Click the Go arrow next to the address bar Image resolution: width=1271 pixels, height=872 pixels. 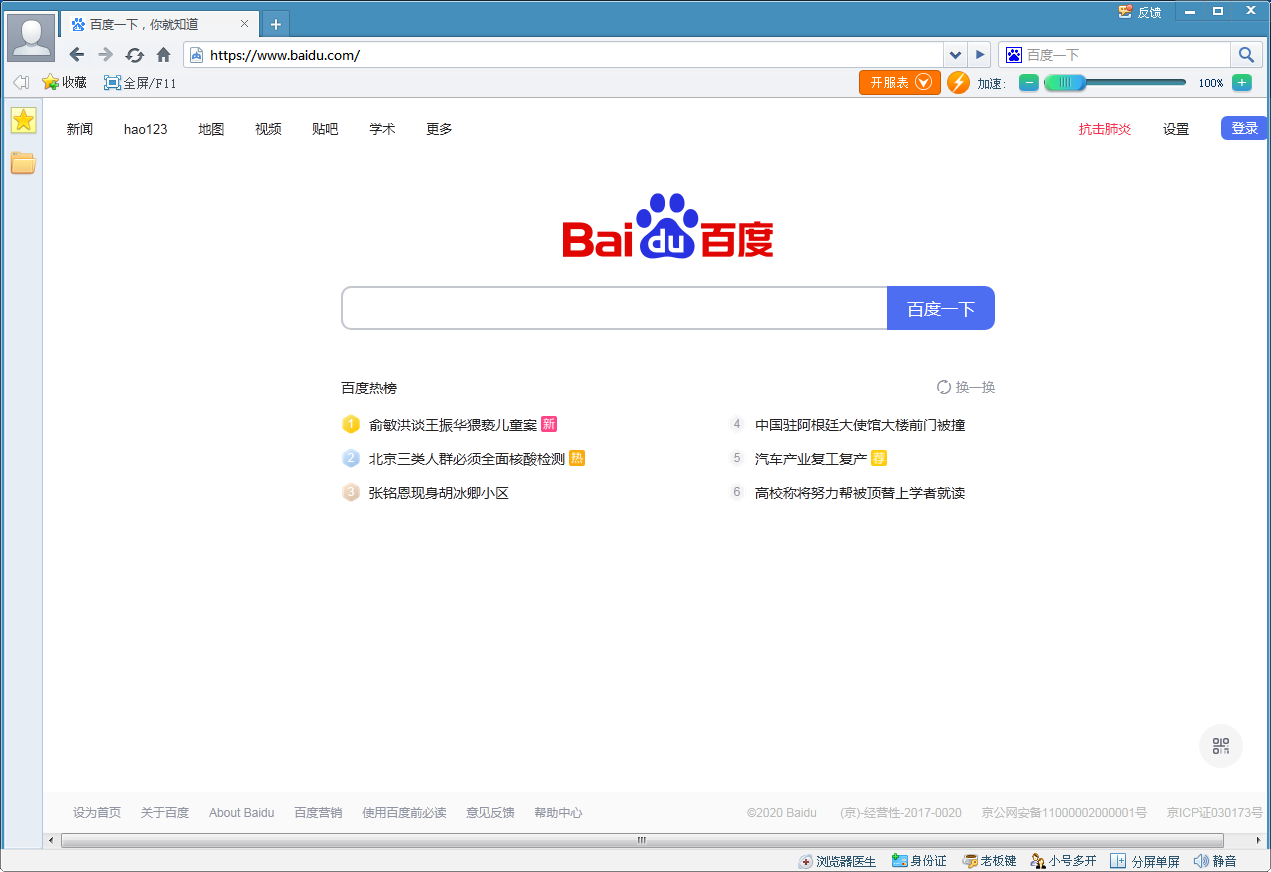[980, 55]
